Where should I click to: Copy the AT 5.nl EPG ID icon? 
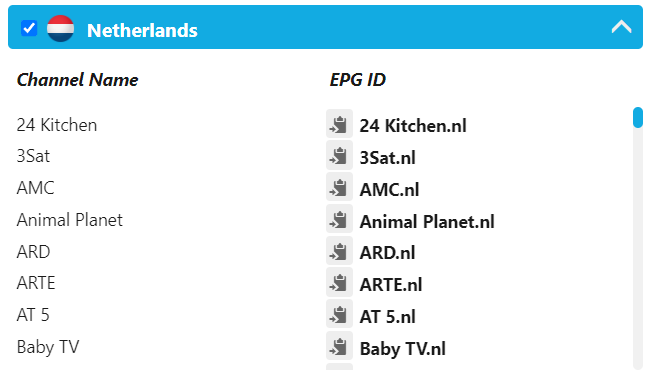coord(339,314)
